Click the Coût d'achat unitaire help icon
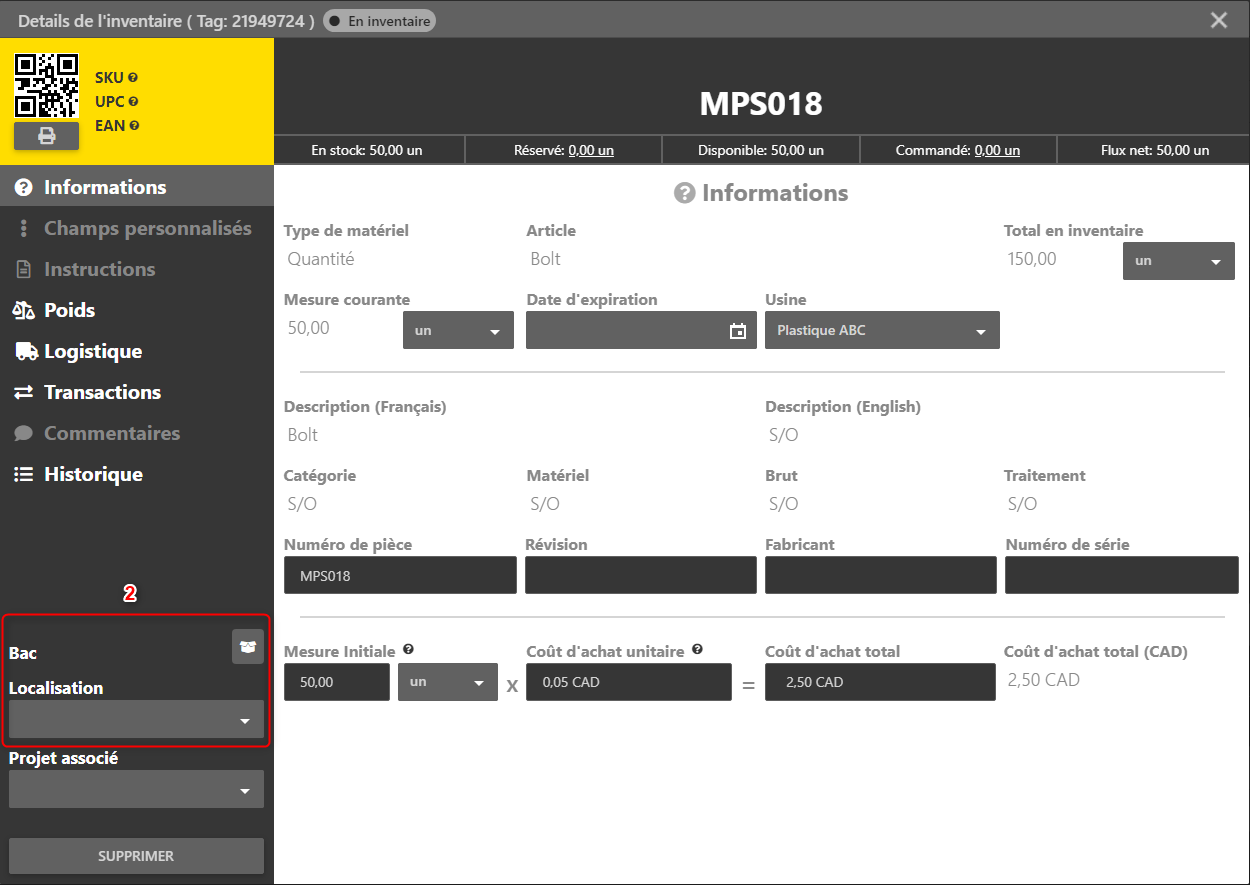Image resolution: width=1250 pixels, height=885 pixels. [697, 650]
